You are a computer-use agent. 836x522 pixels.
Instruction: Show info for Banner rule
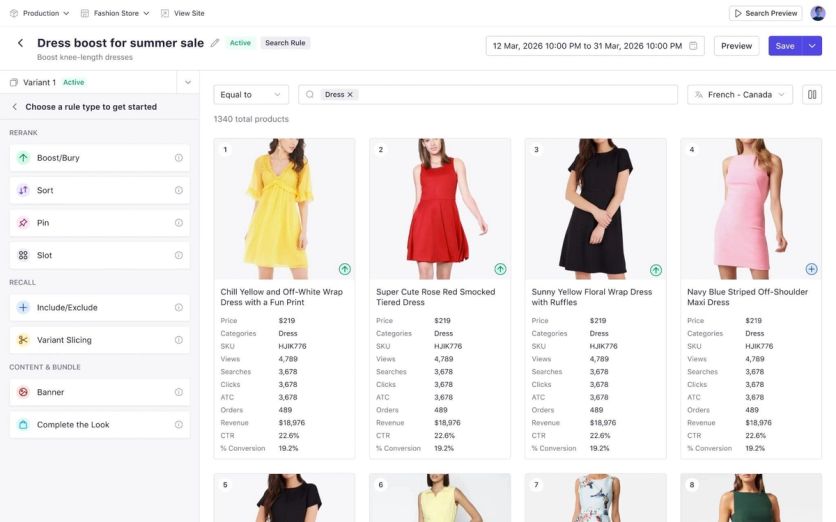[179, 392]
